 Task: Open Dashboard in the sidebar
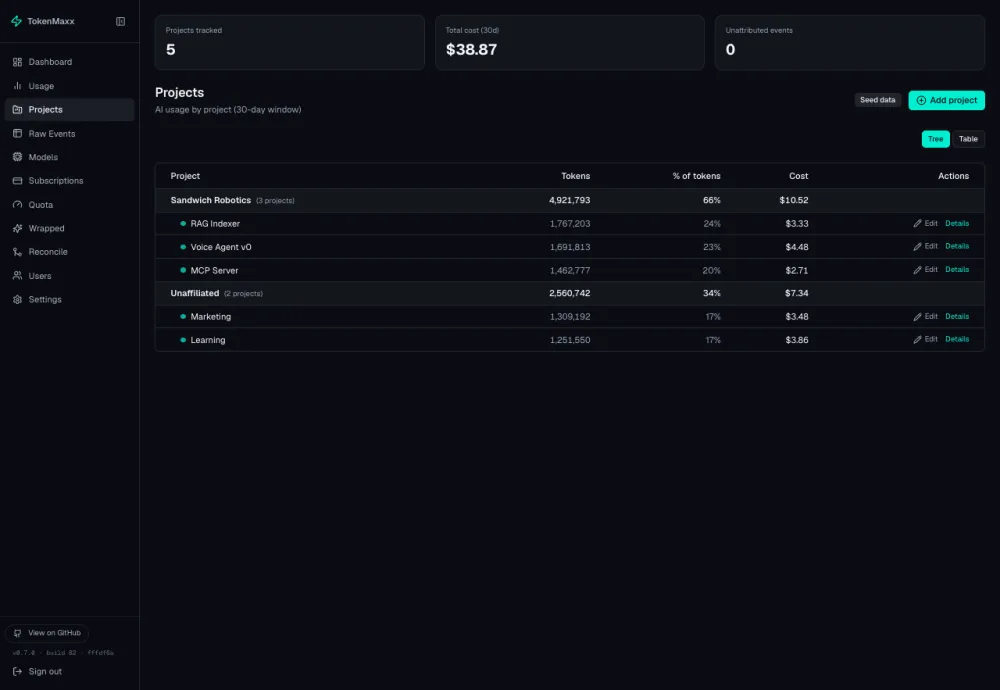(x=70, y=62)
